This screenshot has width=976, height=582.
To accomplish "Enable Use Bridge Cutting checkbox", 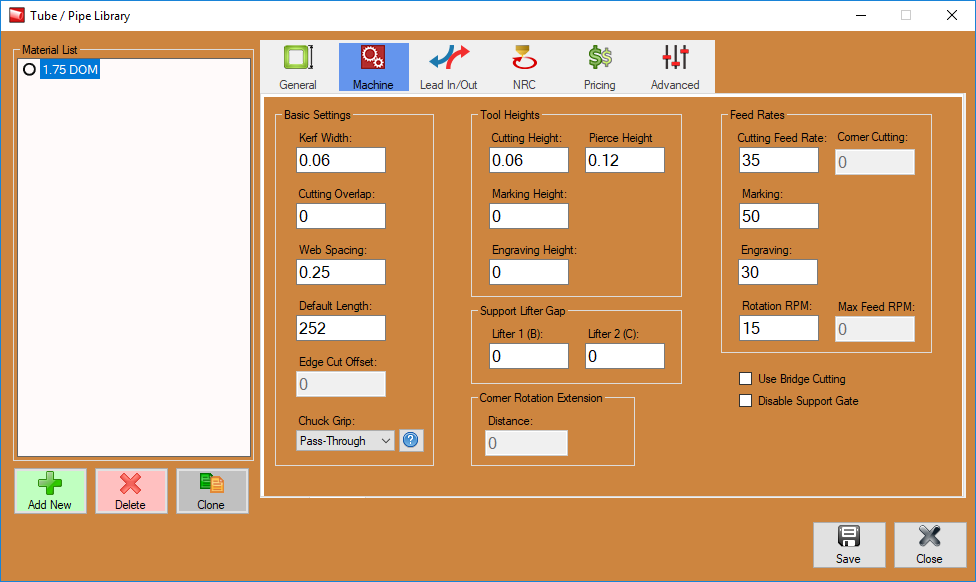I will click(x=745, y=379).
